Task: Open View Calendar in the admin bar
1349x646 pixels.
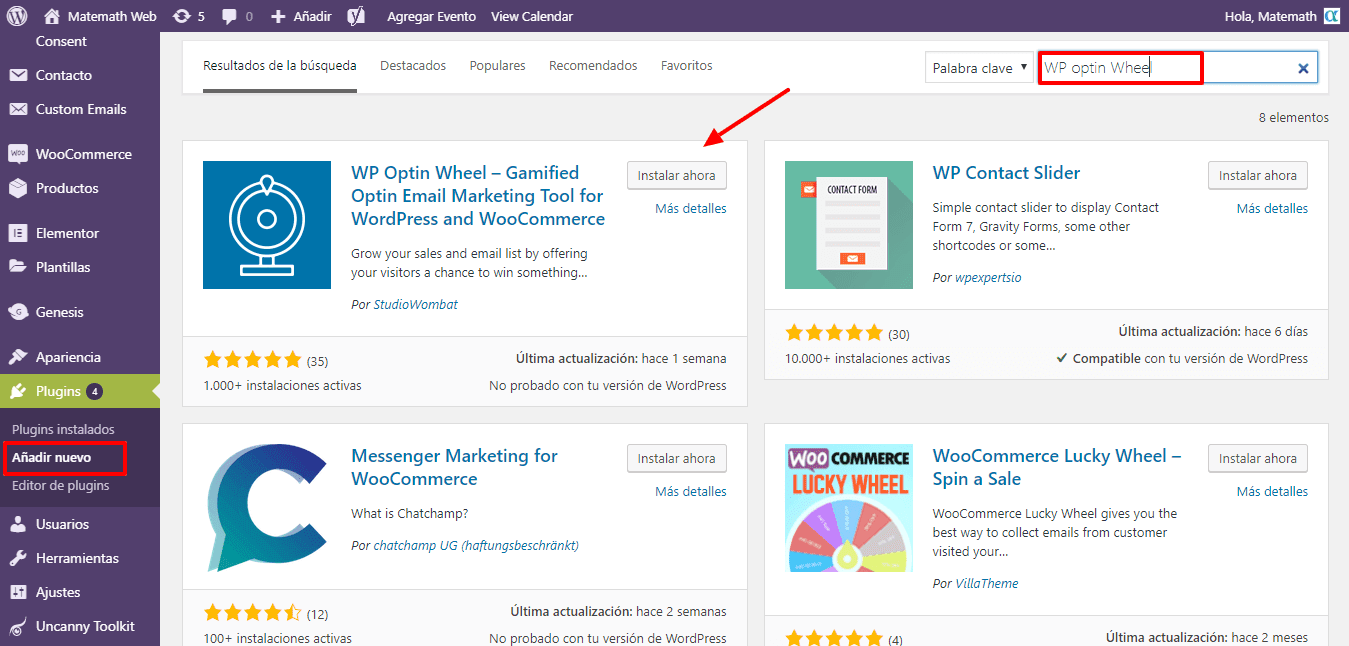Action: click(532, 16)
